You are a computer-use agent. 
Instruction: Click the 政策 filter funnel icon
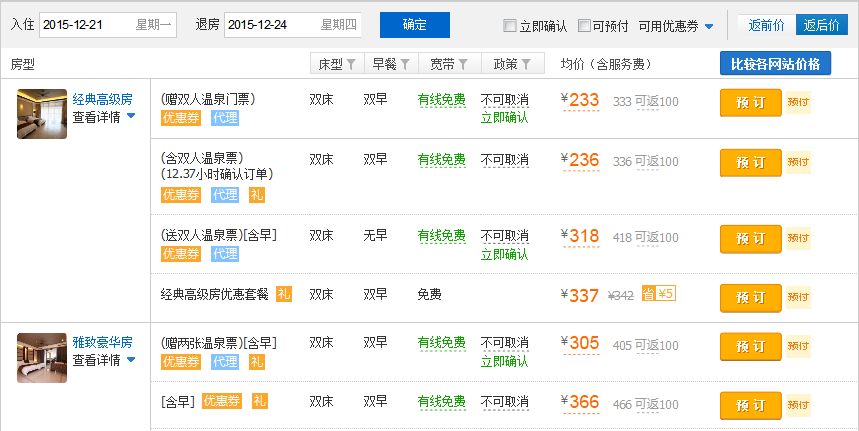pyautogui.click(x=526, y=65)
